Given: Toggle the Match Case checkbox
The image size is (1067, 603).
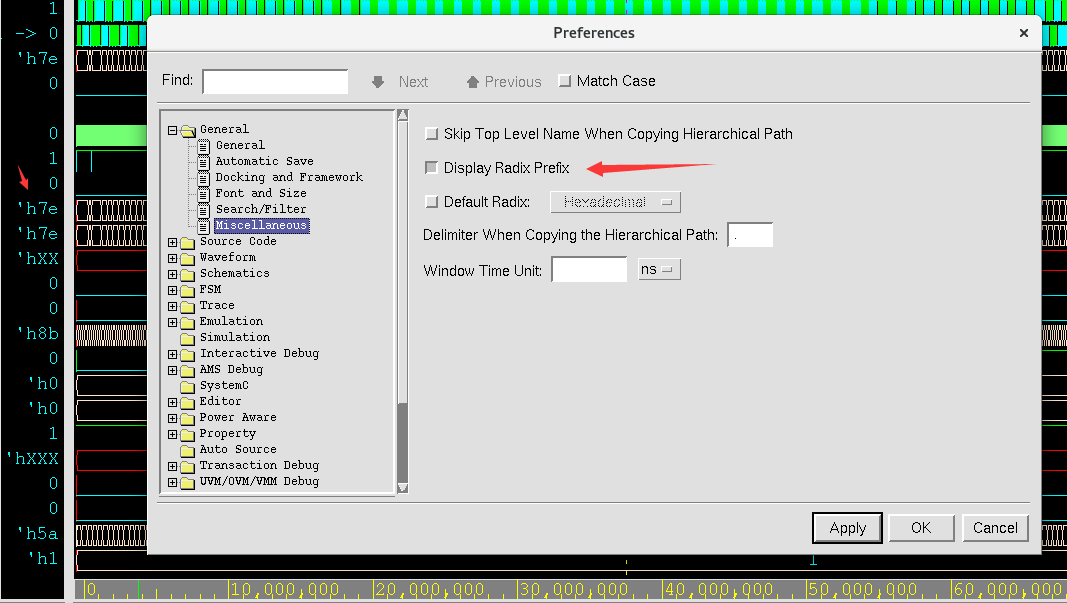Looking at the screenshot, I should click(x=565, y=81).
